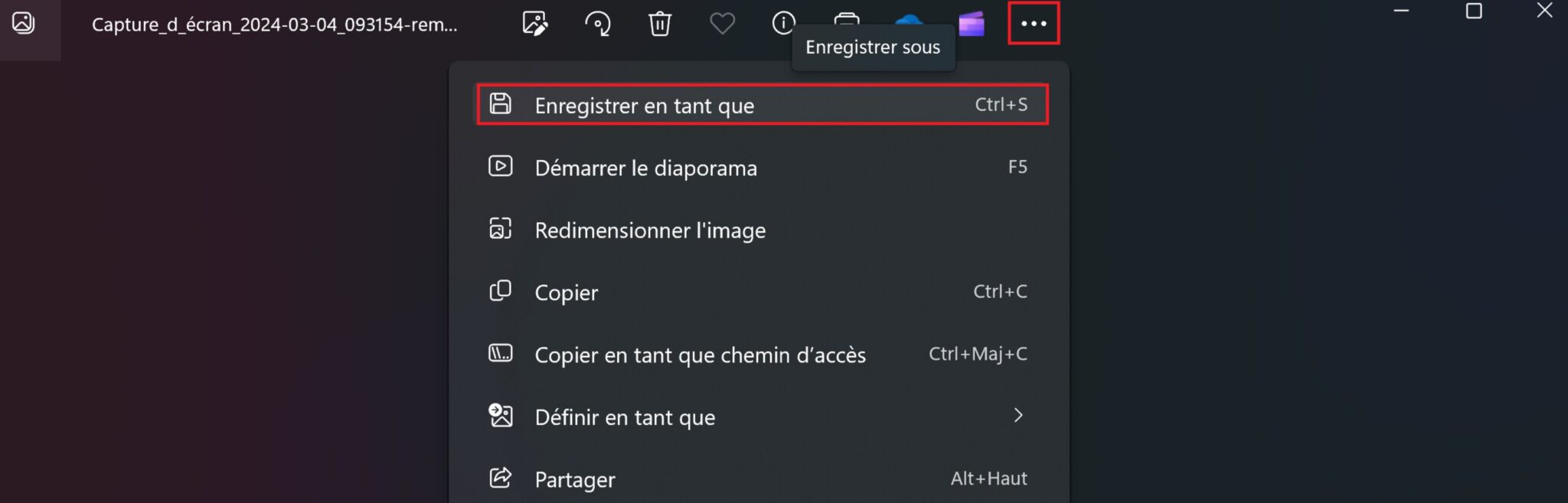Click the Delete (trash) icon

click(x=660, y=24)
